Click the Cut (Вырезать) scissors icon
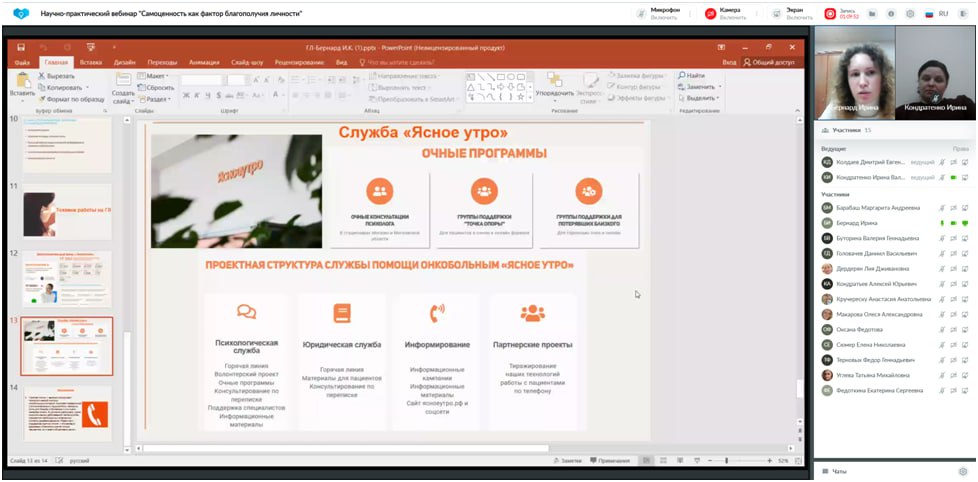 point(41,76)
